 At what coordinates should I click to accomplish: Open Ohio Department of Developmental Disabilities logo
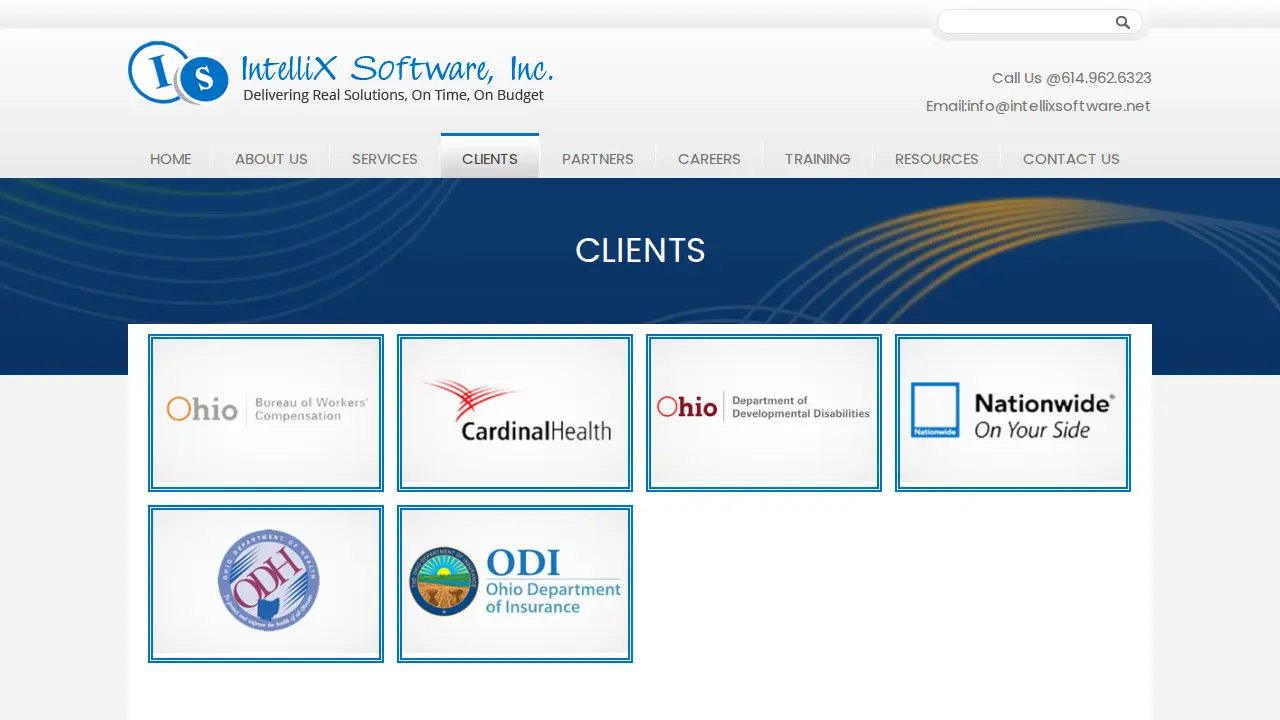point(764,413)
